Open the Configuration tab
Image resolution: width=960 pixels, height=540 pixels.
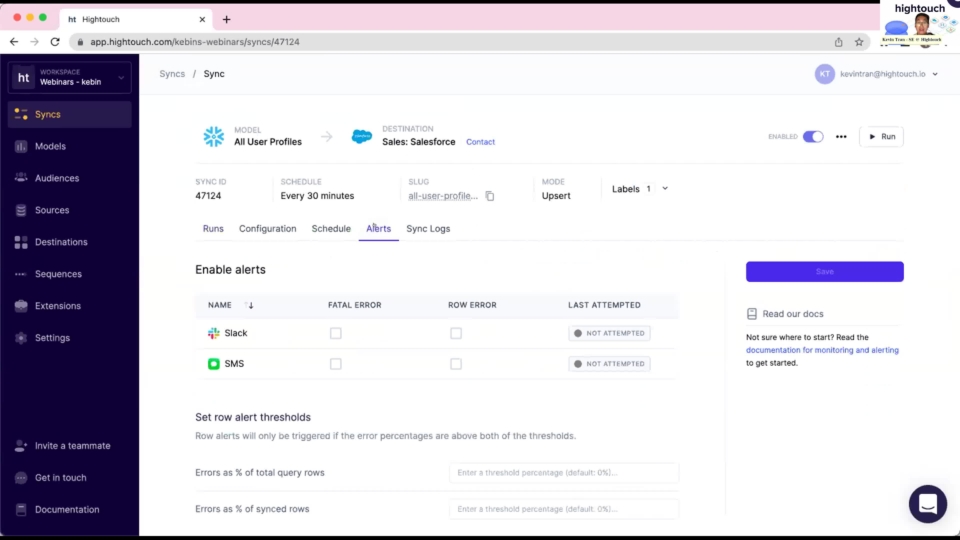(267, 229)
